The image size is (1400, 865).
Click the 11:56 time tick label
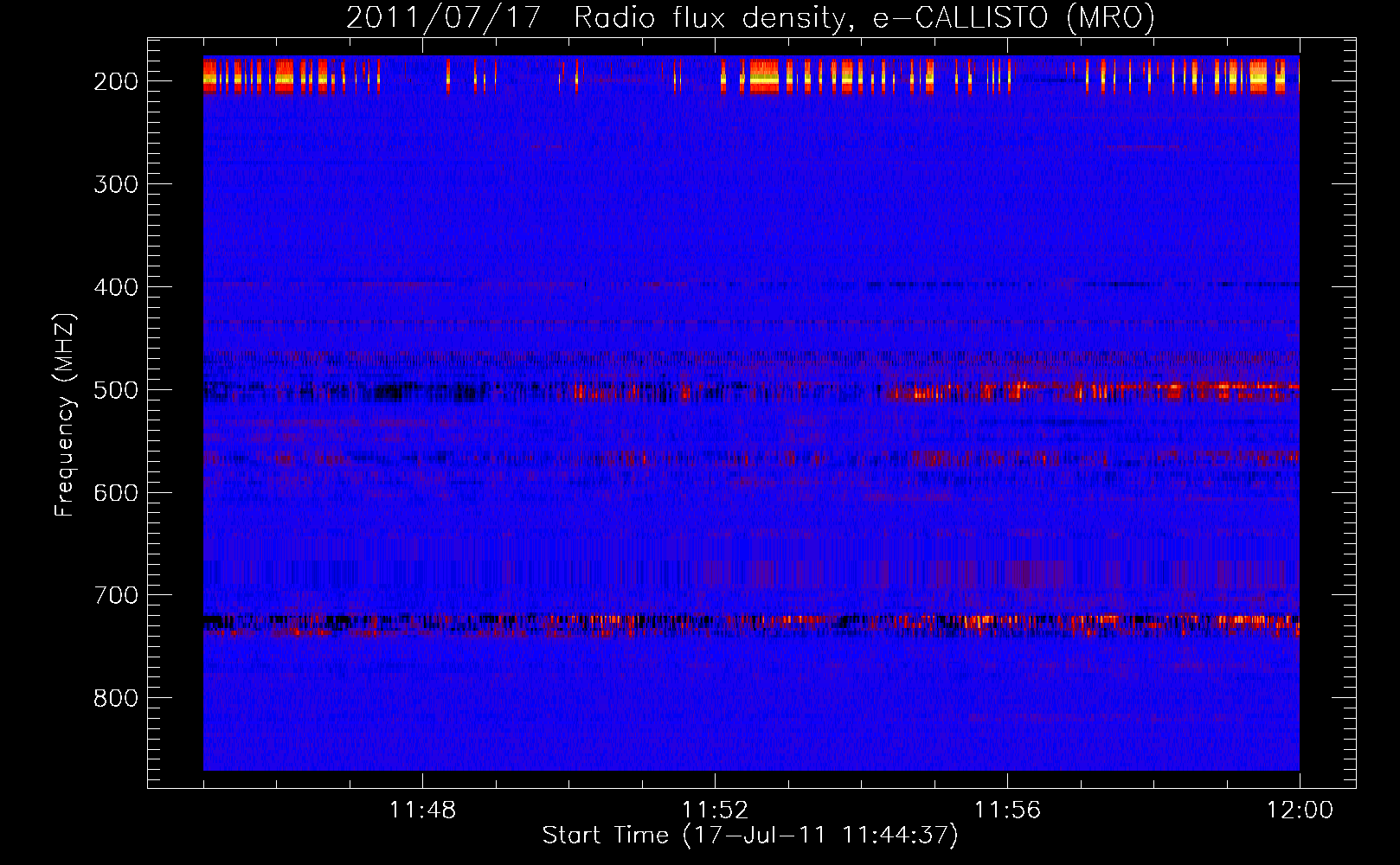tap(1007, 811)
